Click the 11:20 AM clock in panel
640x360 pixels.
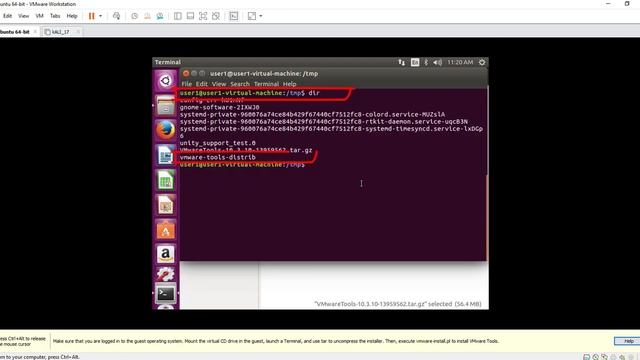[x=460, y=62]
